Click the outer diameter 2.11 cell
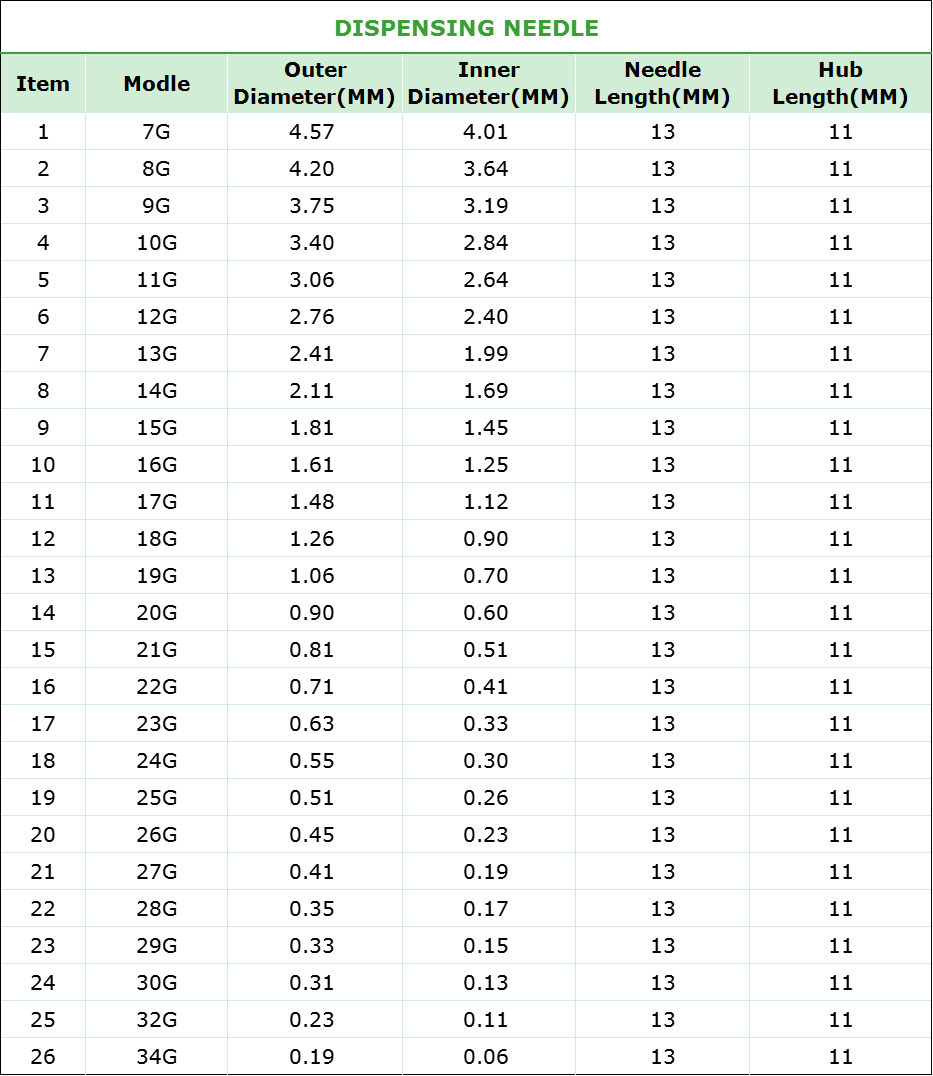Screen dimensions: 933x1076 tap(312, 391)
